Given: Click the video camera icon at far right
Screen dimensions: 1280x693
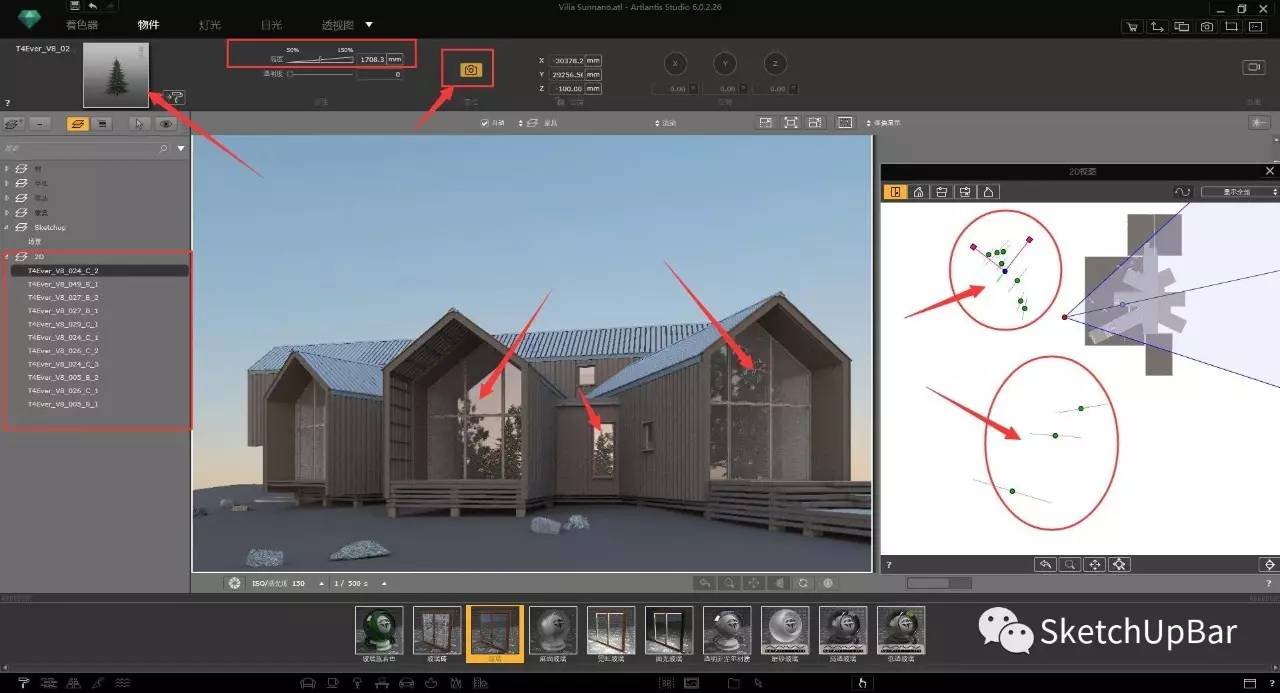Looking at the screenshot, I should coord(1253,67).
